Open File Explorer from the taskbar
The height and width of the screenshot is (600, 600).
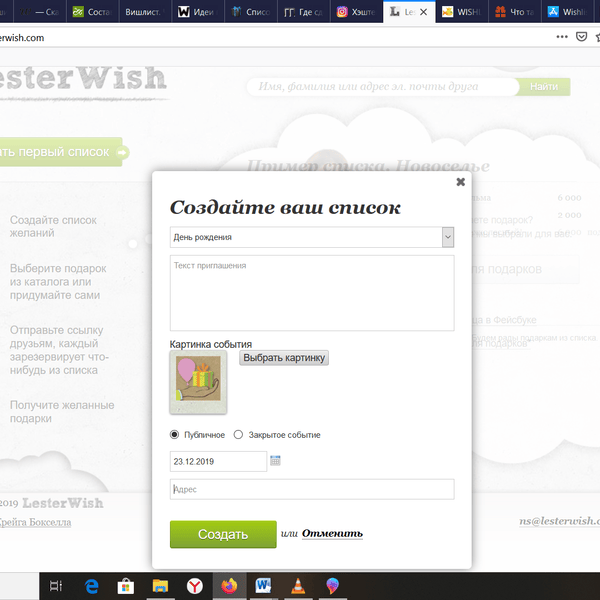click(160, 586)
